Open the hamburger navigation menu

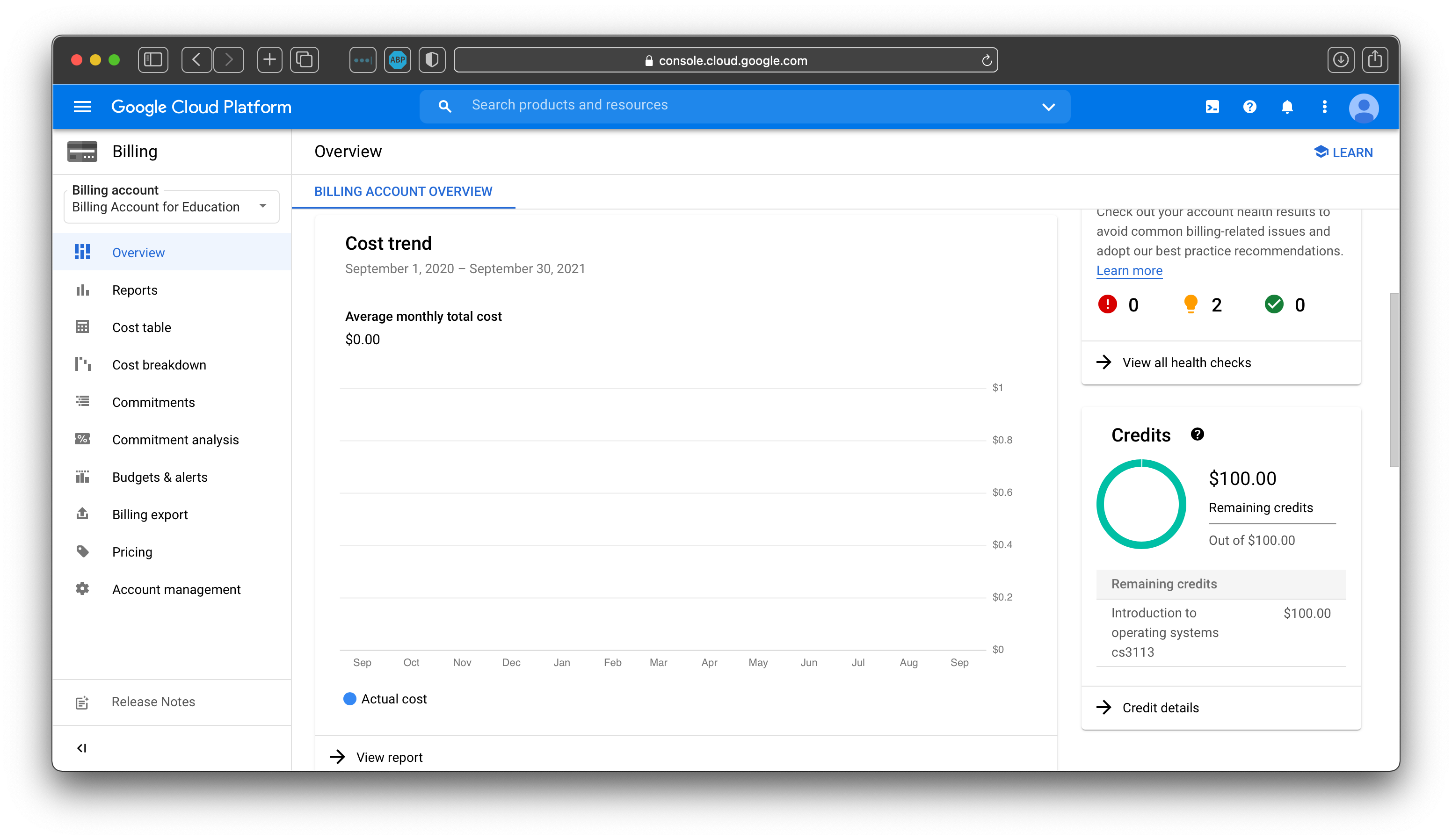coord(82,107)
